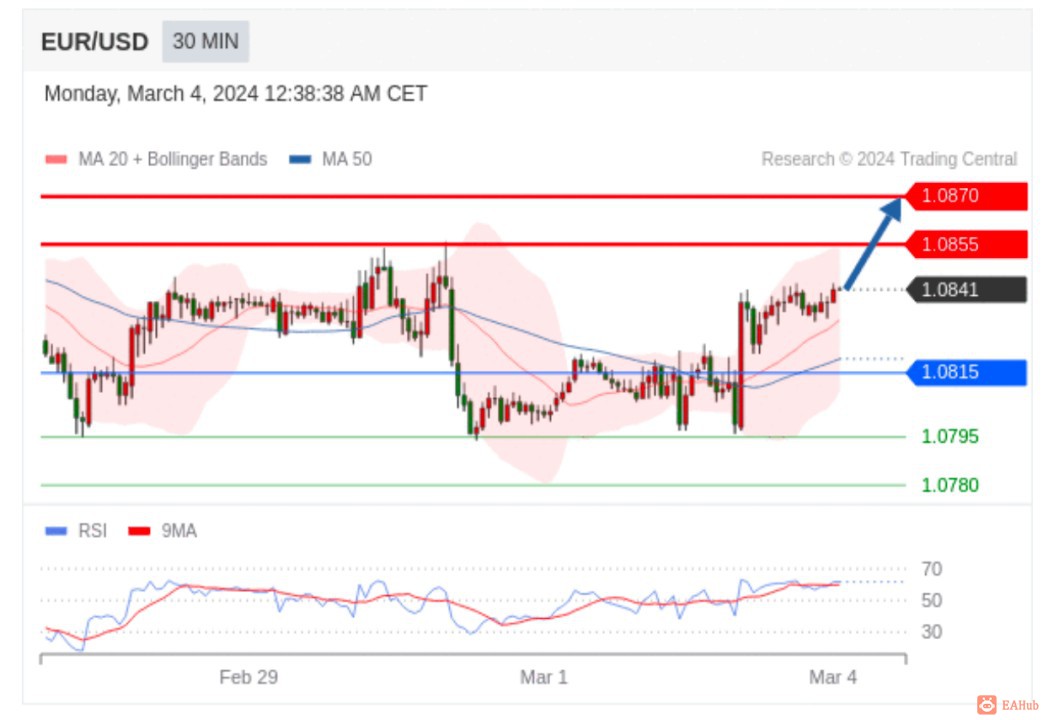Click the pink MA 20 legend swatch
This screenshot has width=1048, height=720.
[56, 159]
